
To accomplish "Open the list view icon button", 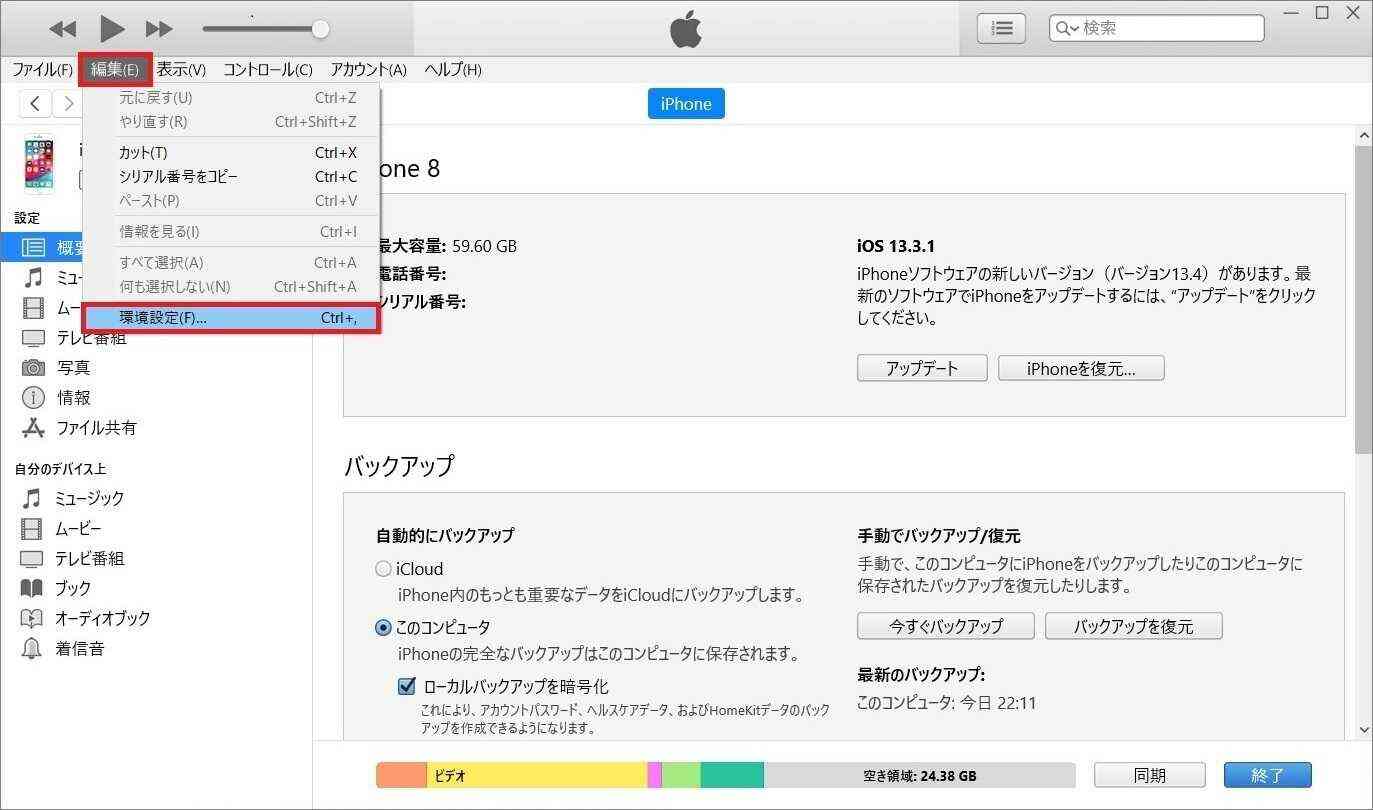I will pyautogui.click(x=1000, y=28).
